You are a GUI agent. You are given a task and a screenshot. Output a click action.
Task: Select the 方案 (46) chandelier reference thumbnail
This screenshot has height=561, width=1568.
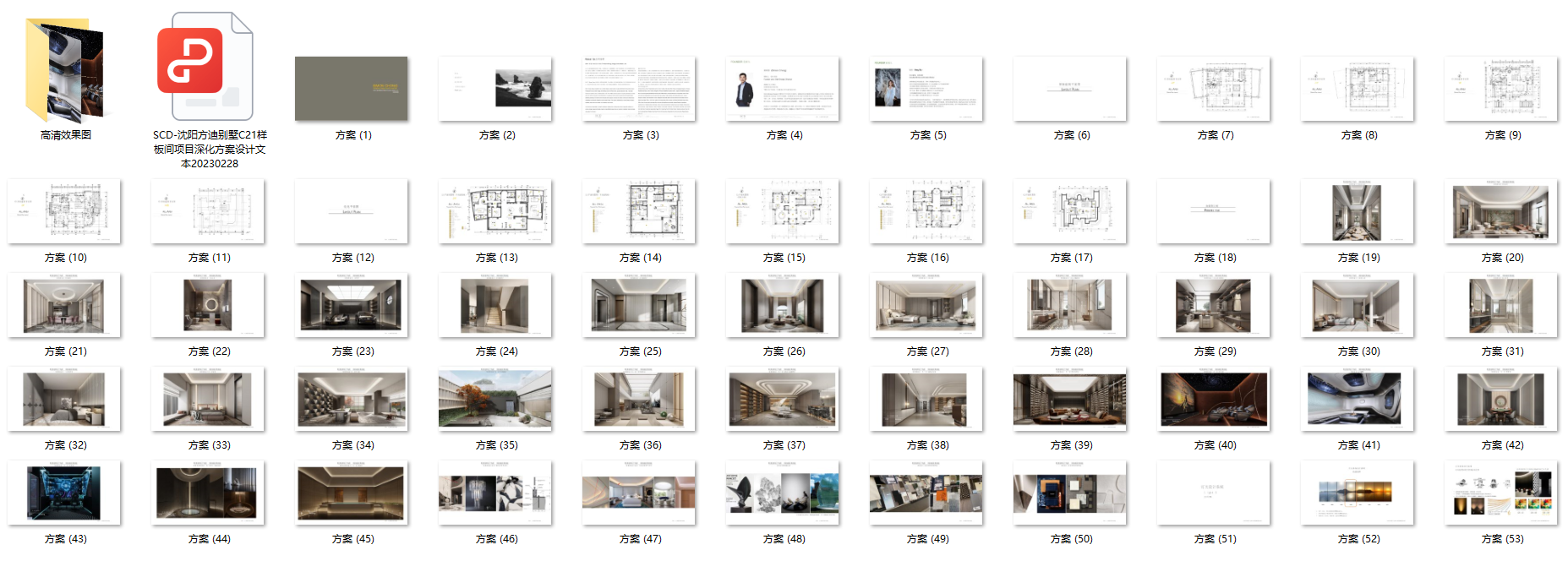pos(494,493)
